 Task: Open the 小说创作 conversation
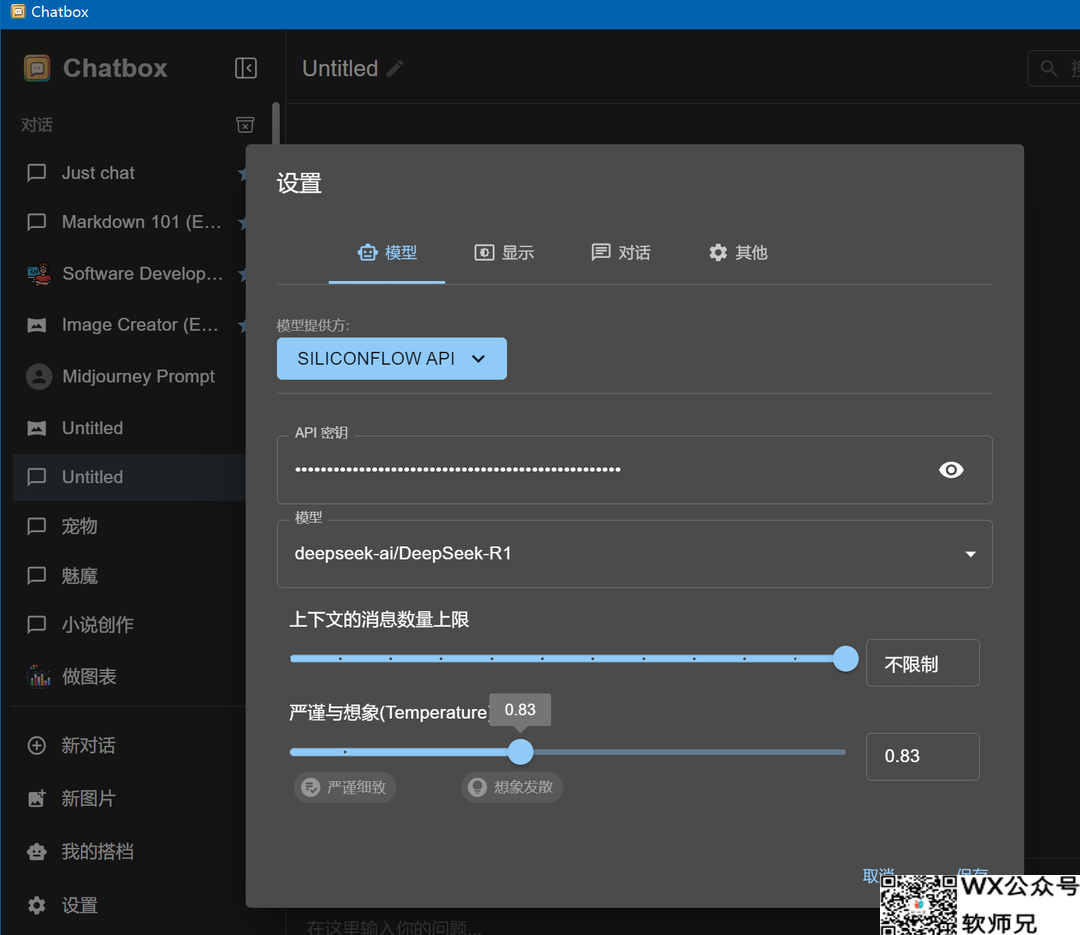point(130,624)
